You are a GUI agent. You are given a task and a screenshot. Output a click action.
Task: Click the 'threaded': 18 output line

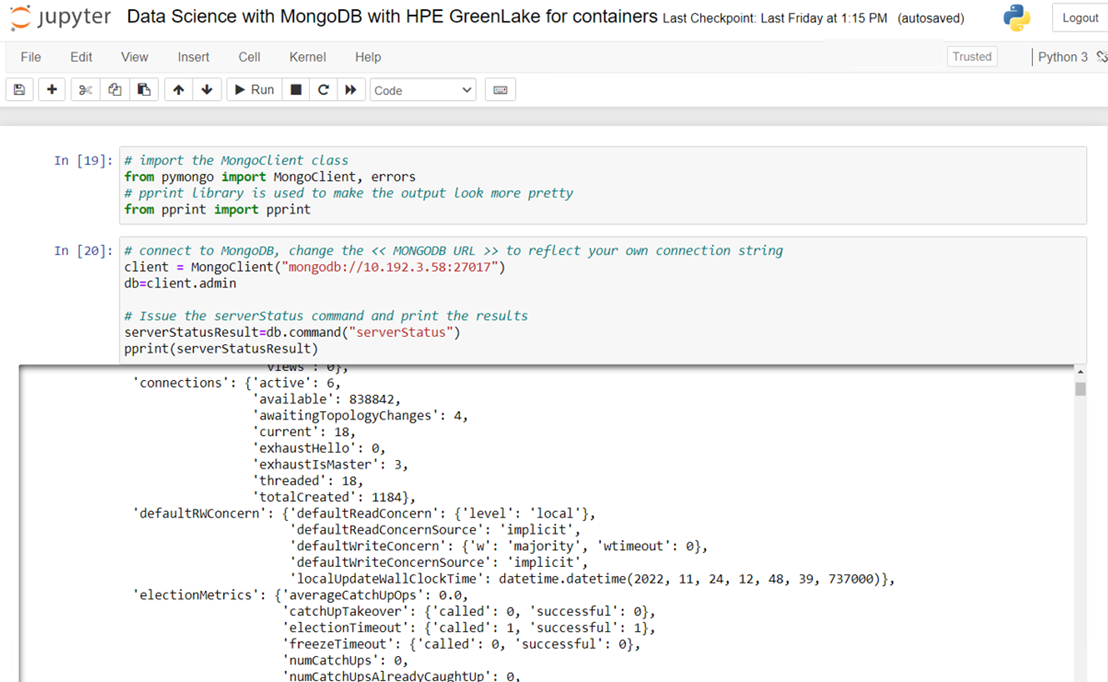click(x=308, y=481)
